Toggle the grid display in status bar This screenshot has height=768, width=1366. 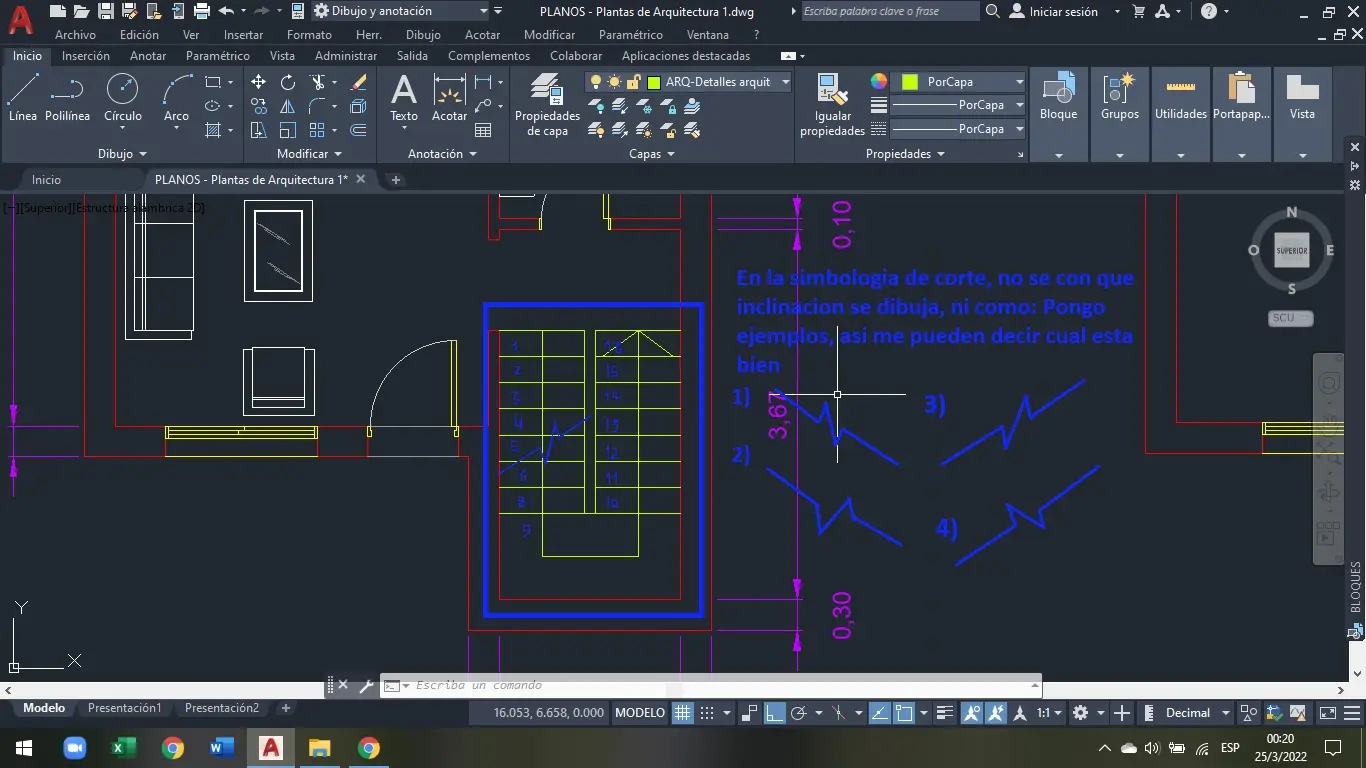(x=683, y=712)
